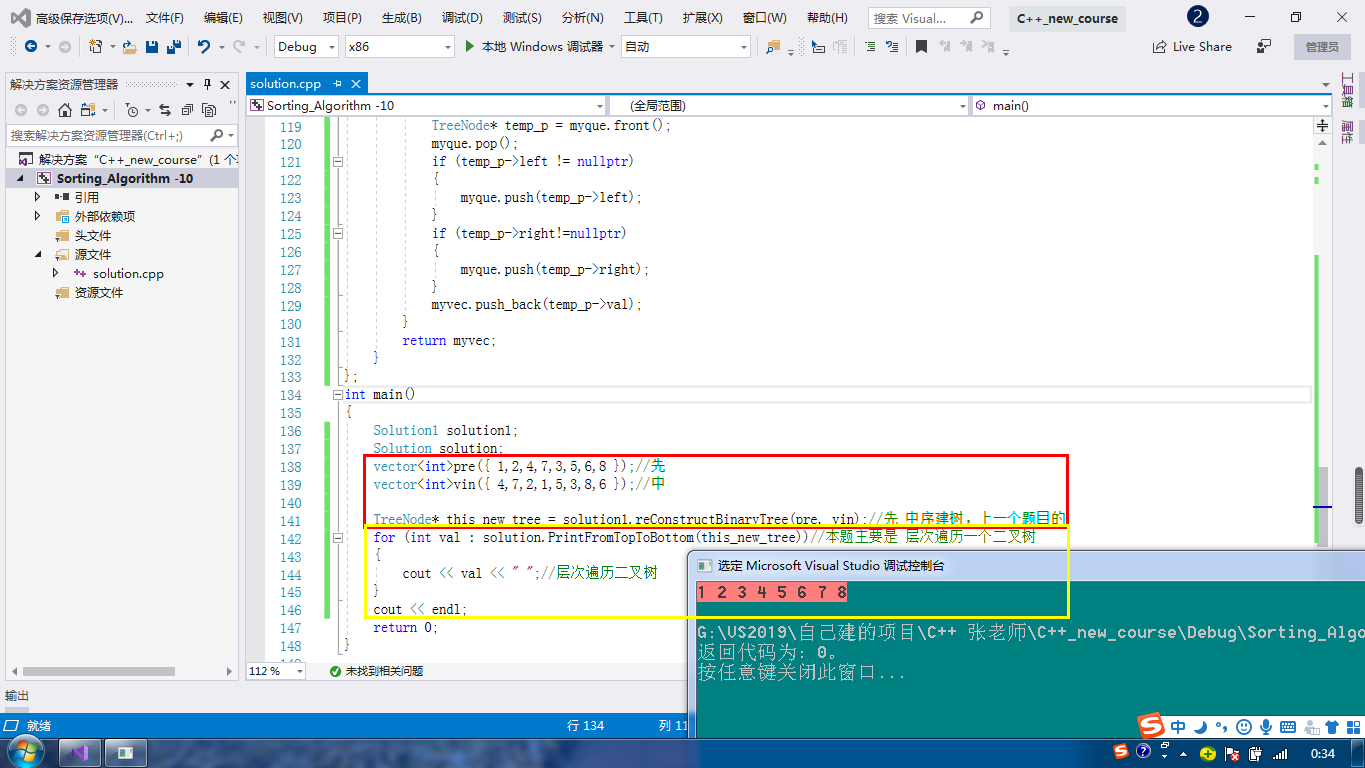Open the 文件(F) menu
Viewport: 1365px width, 768px height.
[164, 18]
